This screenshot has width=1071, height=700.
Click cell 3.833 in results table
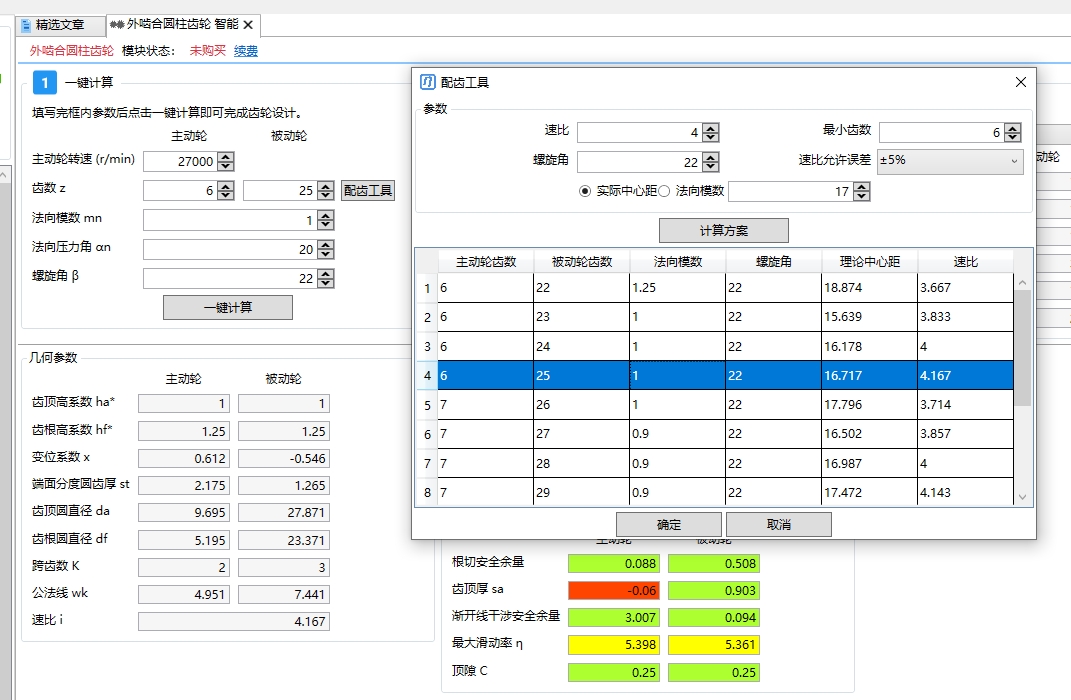pos(964,317)
